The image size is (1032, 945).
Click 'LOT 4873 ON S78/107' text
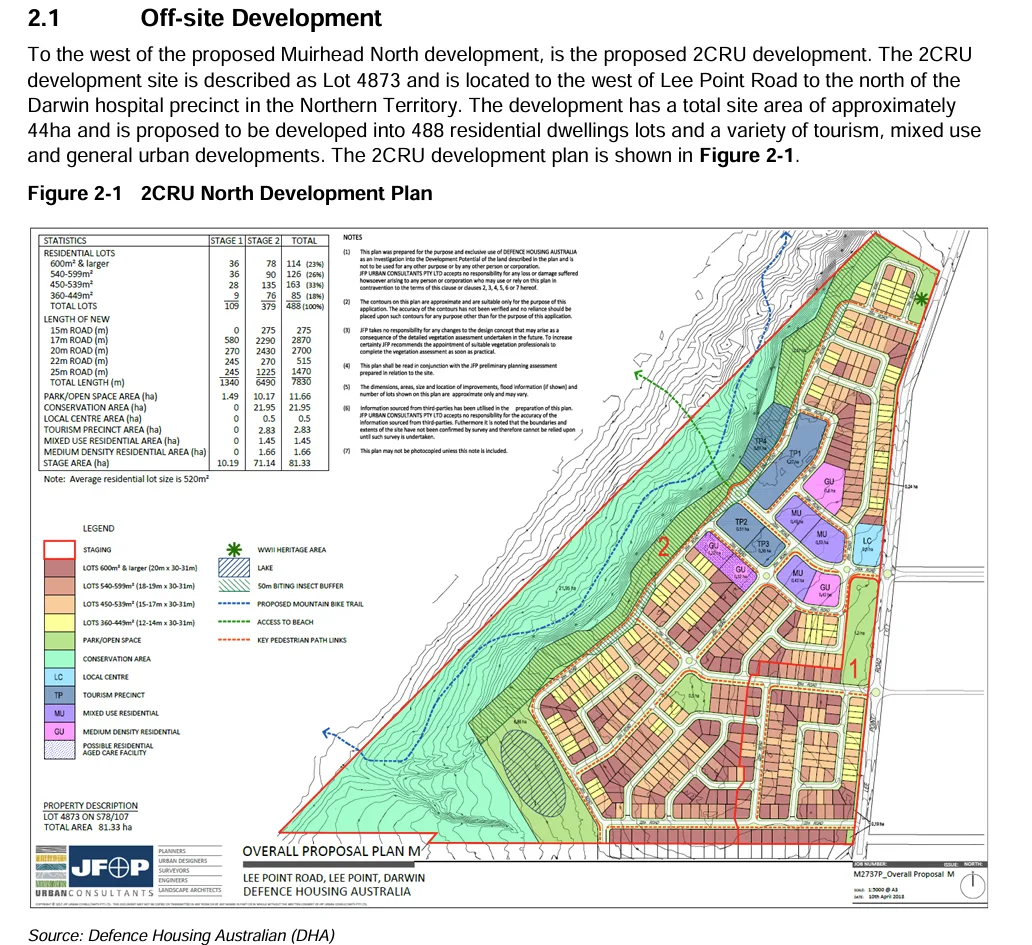pyautogui.click(x=86, y=817)
